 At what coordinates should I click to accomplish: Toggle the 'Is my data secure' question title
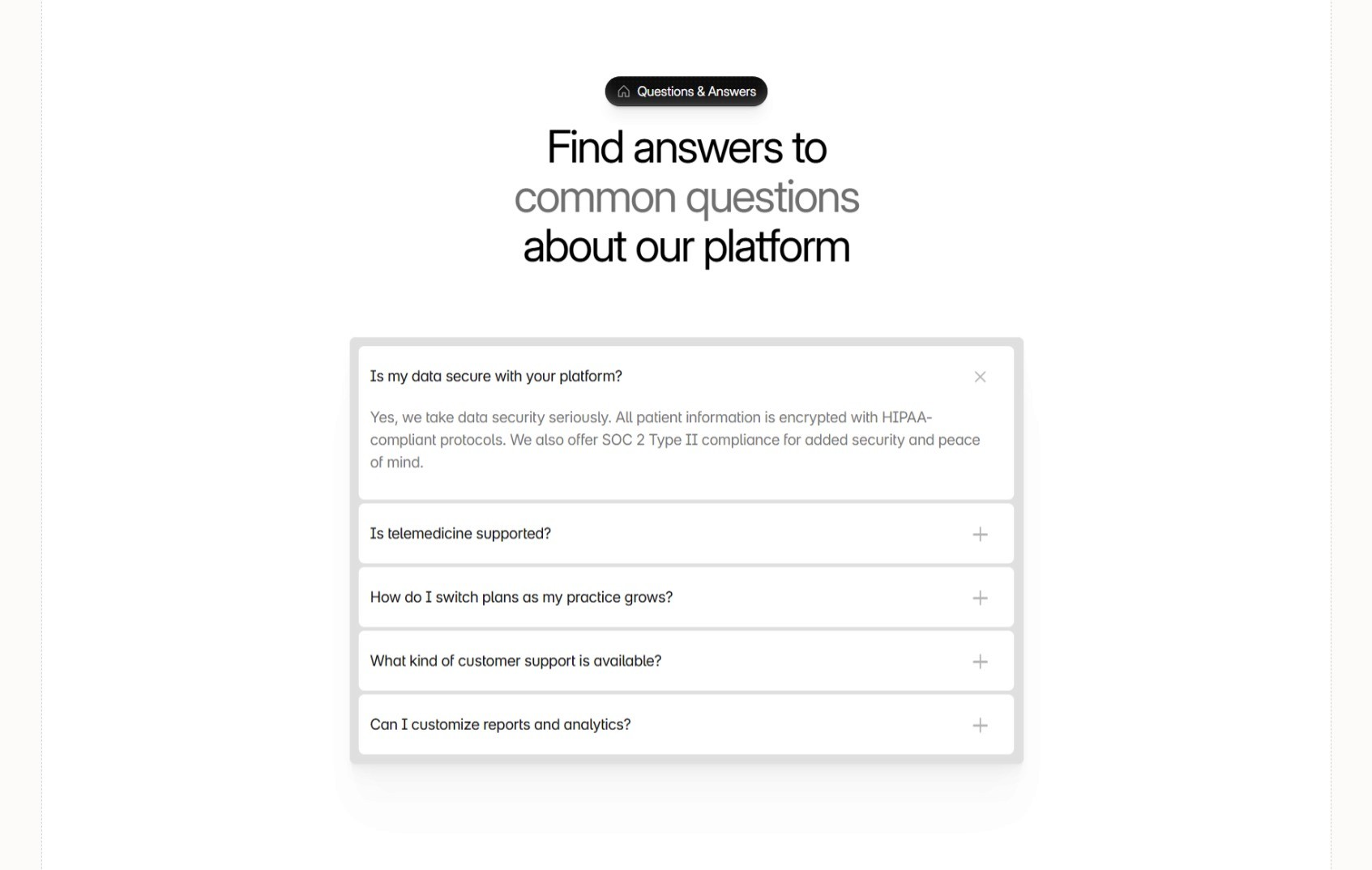496,376
